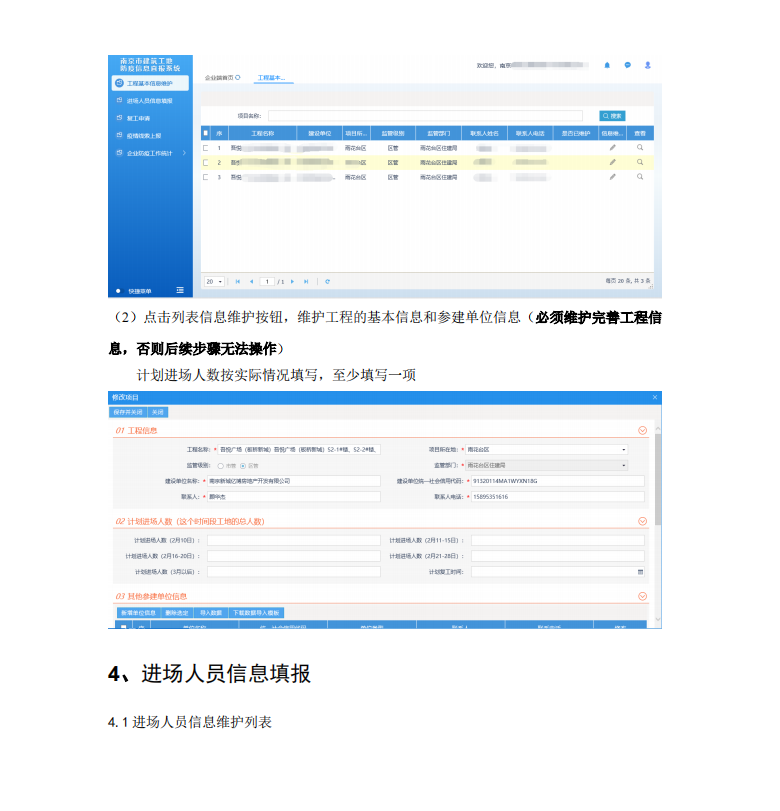Click the 工程名称 input field
This screenshot has width=780, height=811.
[x=299, y=450]
